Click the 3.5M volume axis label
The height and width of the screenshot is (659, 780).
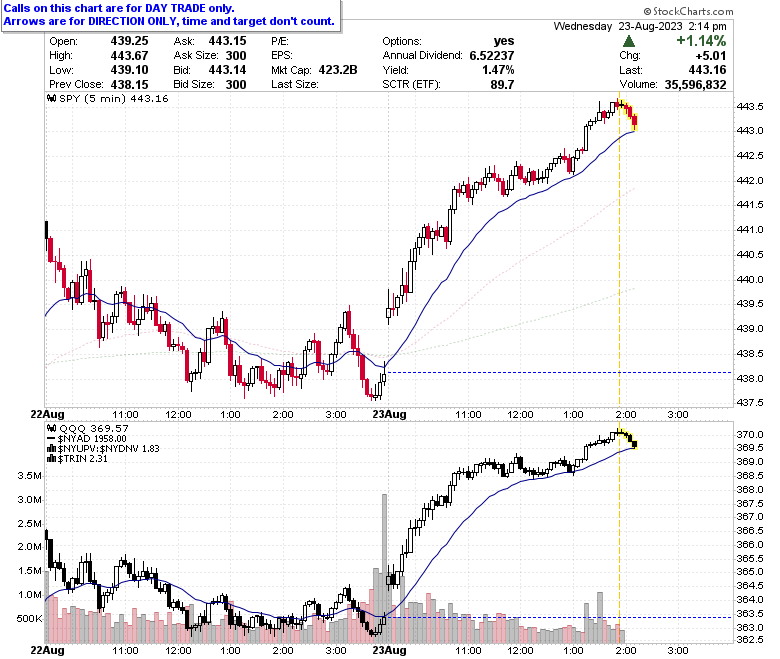[29, 475]
